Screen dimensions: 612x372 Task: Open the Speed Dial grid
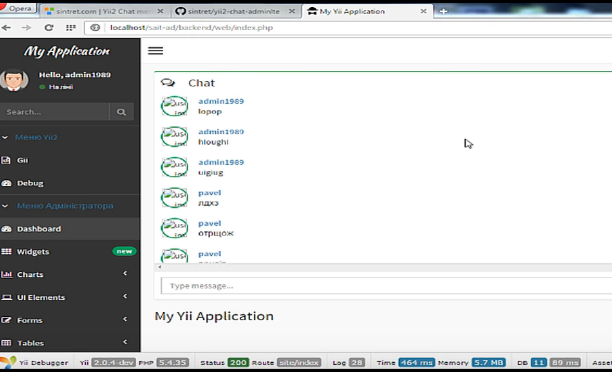[x=71, y=28]
